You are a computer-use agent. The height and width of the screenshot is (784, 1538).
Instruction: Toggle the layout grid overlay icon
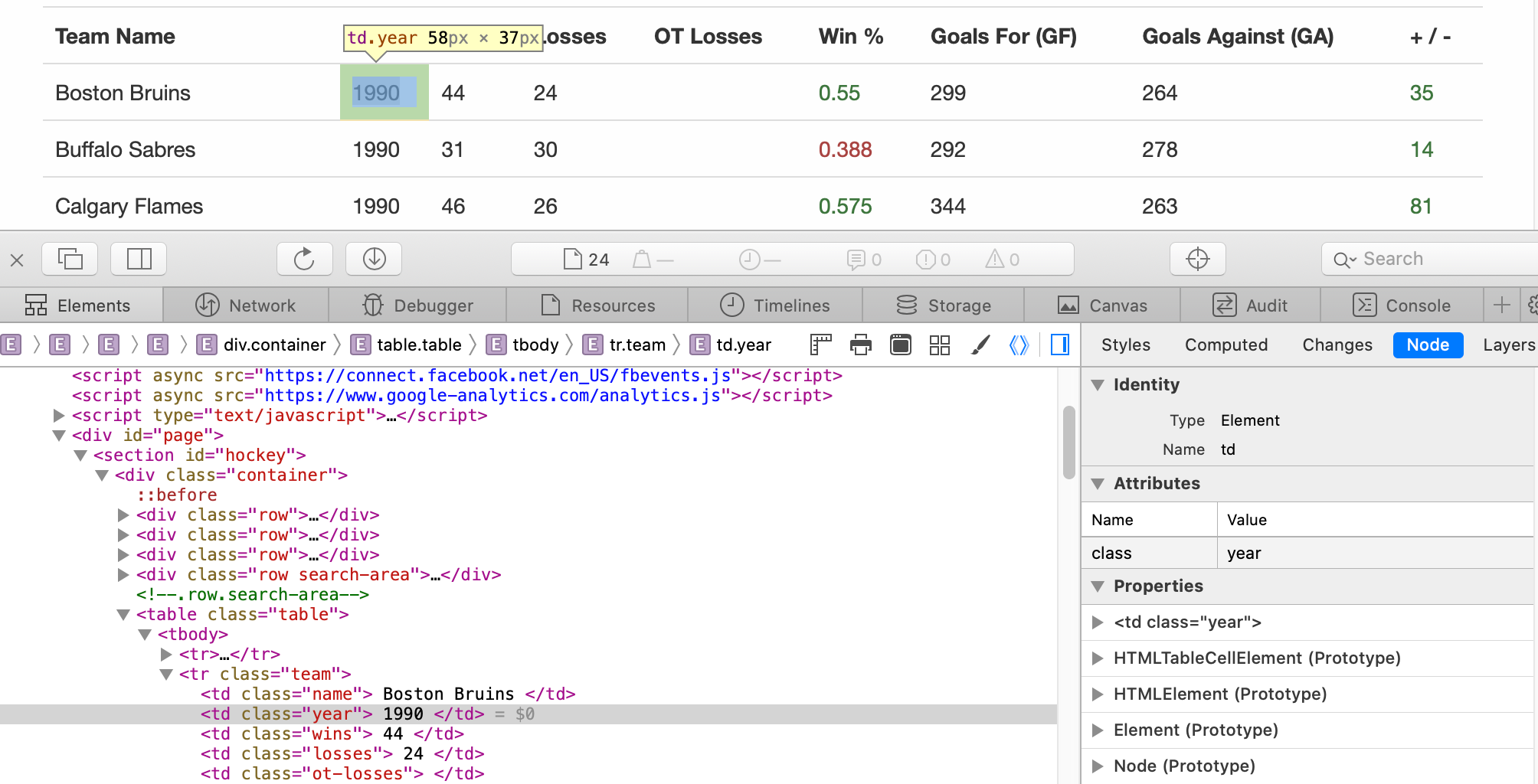pos(940,345)
